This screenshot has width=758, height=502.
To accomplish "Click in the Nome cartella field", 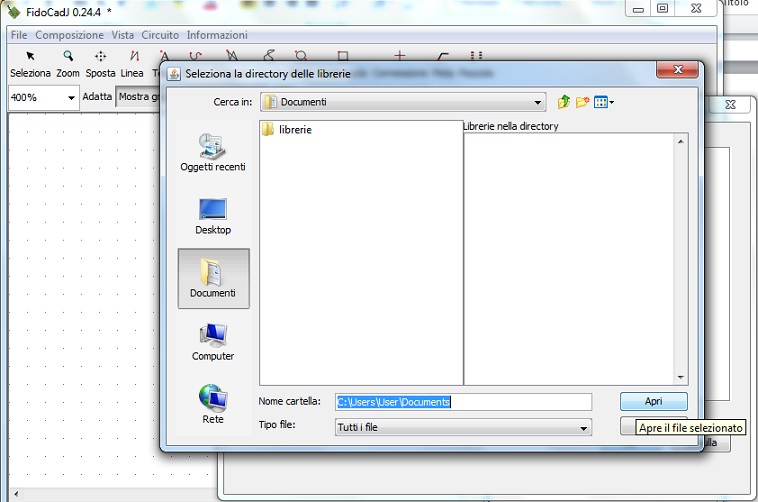I will [464, 402].
